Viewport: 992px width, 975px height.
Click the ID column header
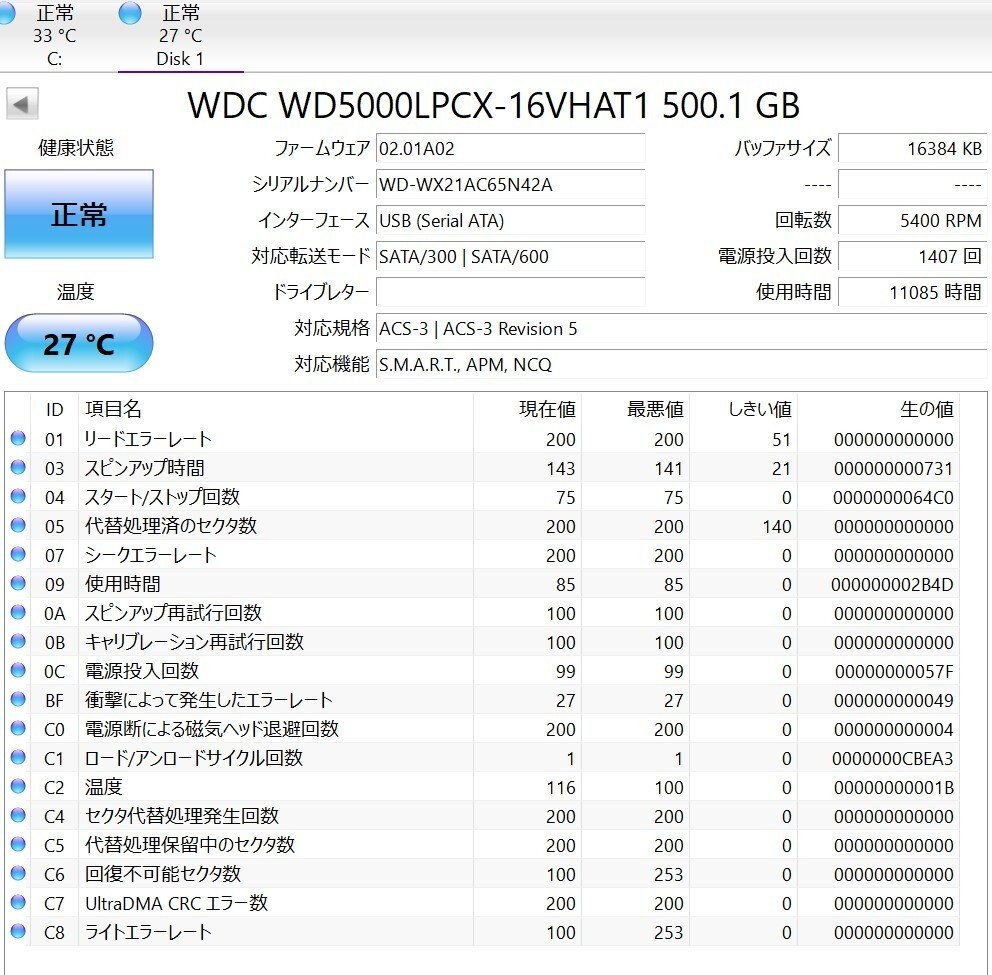(54, 409)
